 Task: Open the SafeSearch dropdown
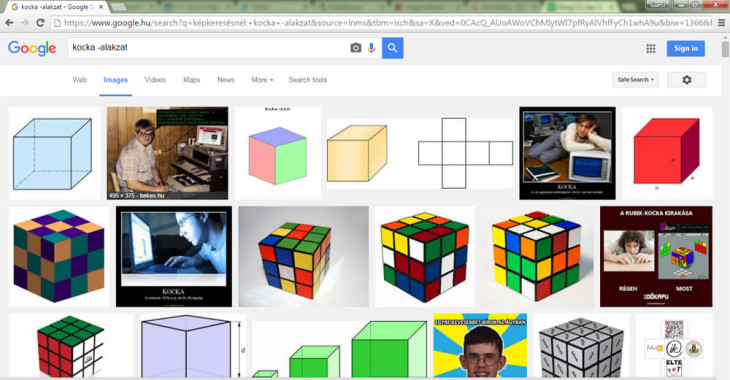[x=635, y=80]
